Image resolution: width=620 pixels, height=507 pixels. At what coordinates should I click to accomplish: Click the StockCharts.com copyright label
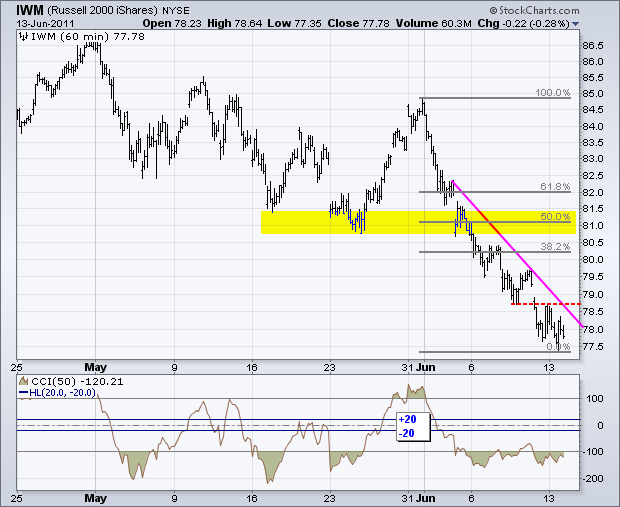534,10
